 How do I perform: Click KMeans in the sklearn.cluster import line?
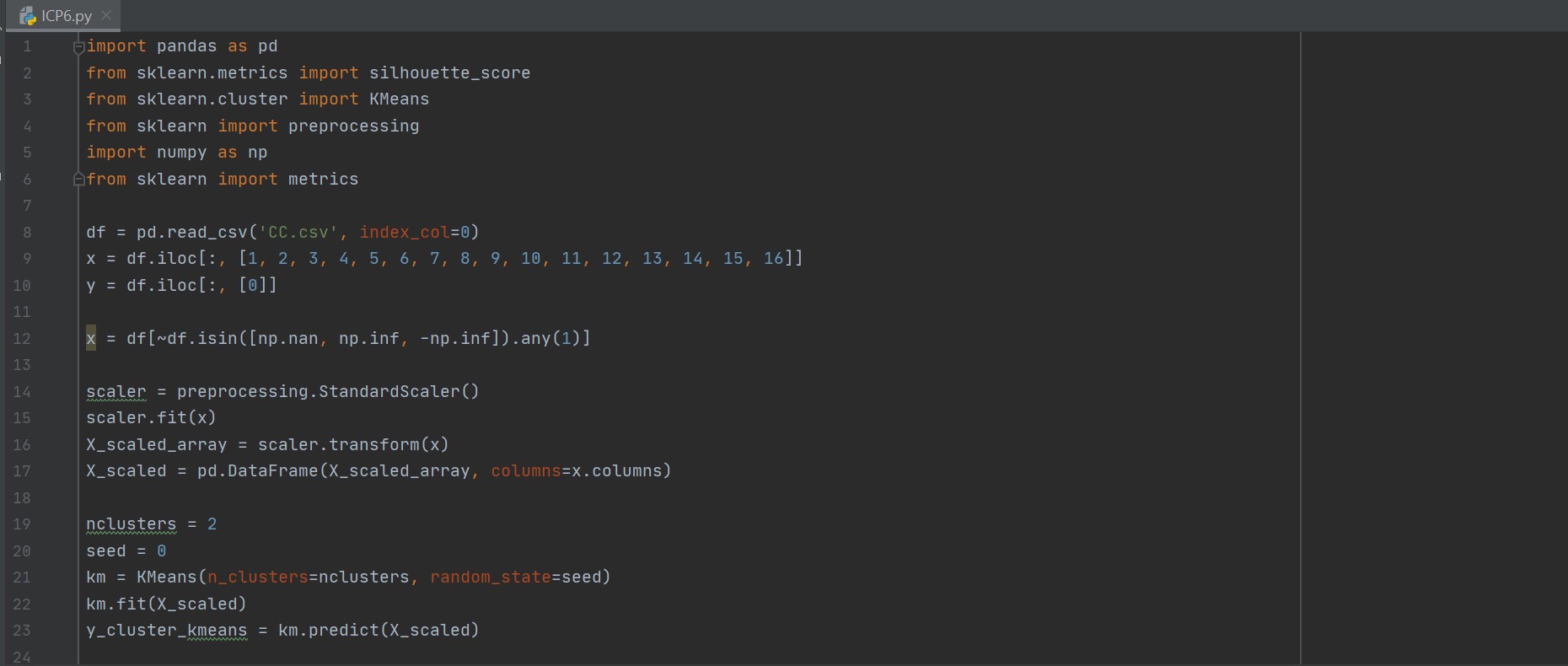(399, 99)
